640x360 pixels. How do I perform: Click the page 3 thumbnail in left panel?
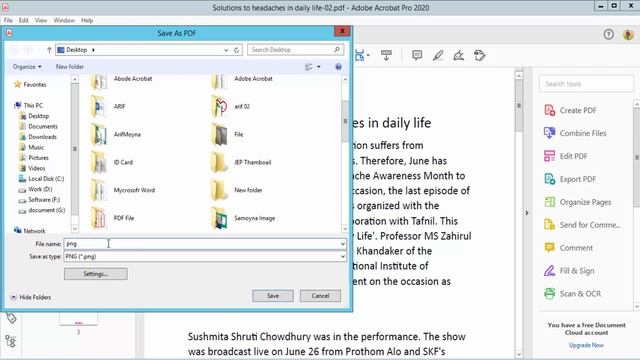point(78,319)
